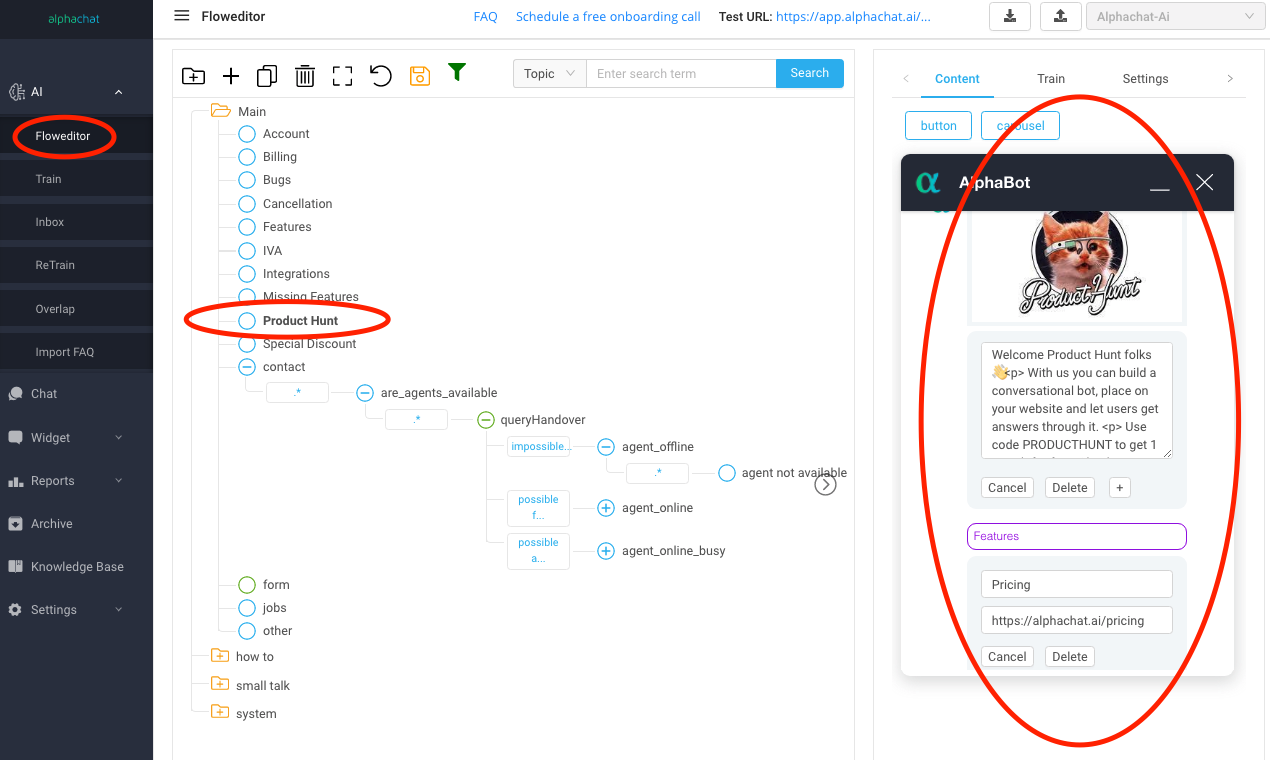
Task: Click the search term input field
Action: pos(681,73)
